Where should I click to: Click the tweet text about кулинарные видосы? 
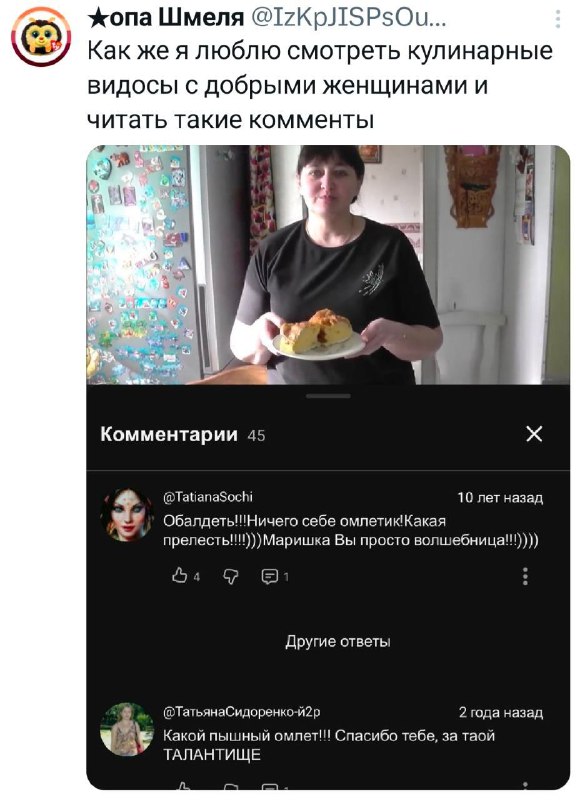click(x=320, y=85)
